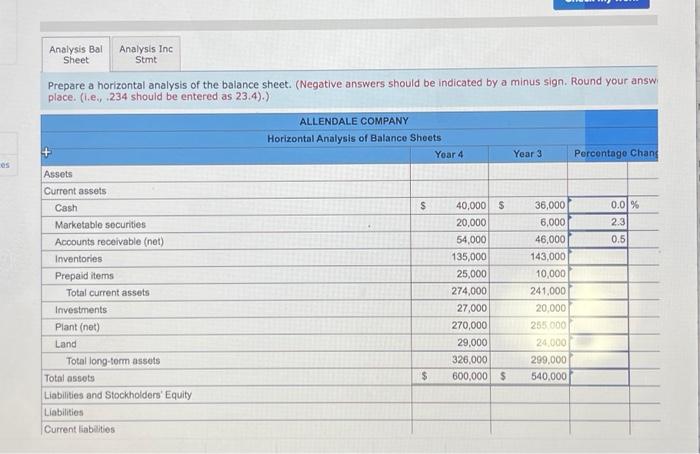Click the Marketable securities row label

[100, 225]
